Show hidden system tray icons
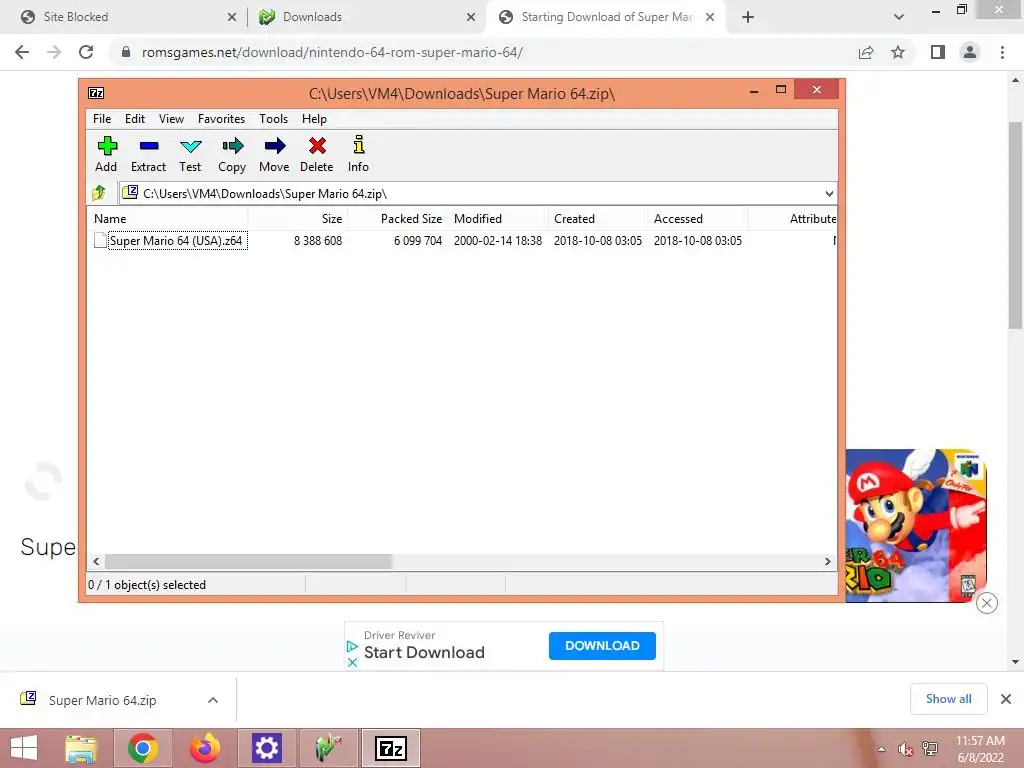 (x=882, y=749)
